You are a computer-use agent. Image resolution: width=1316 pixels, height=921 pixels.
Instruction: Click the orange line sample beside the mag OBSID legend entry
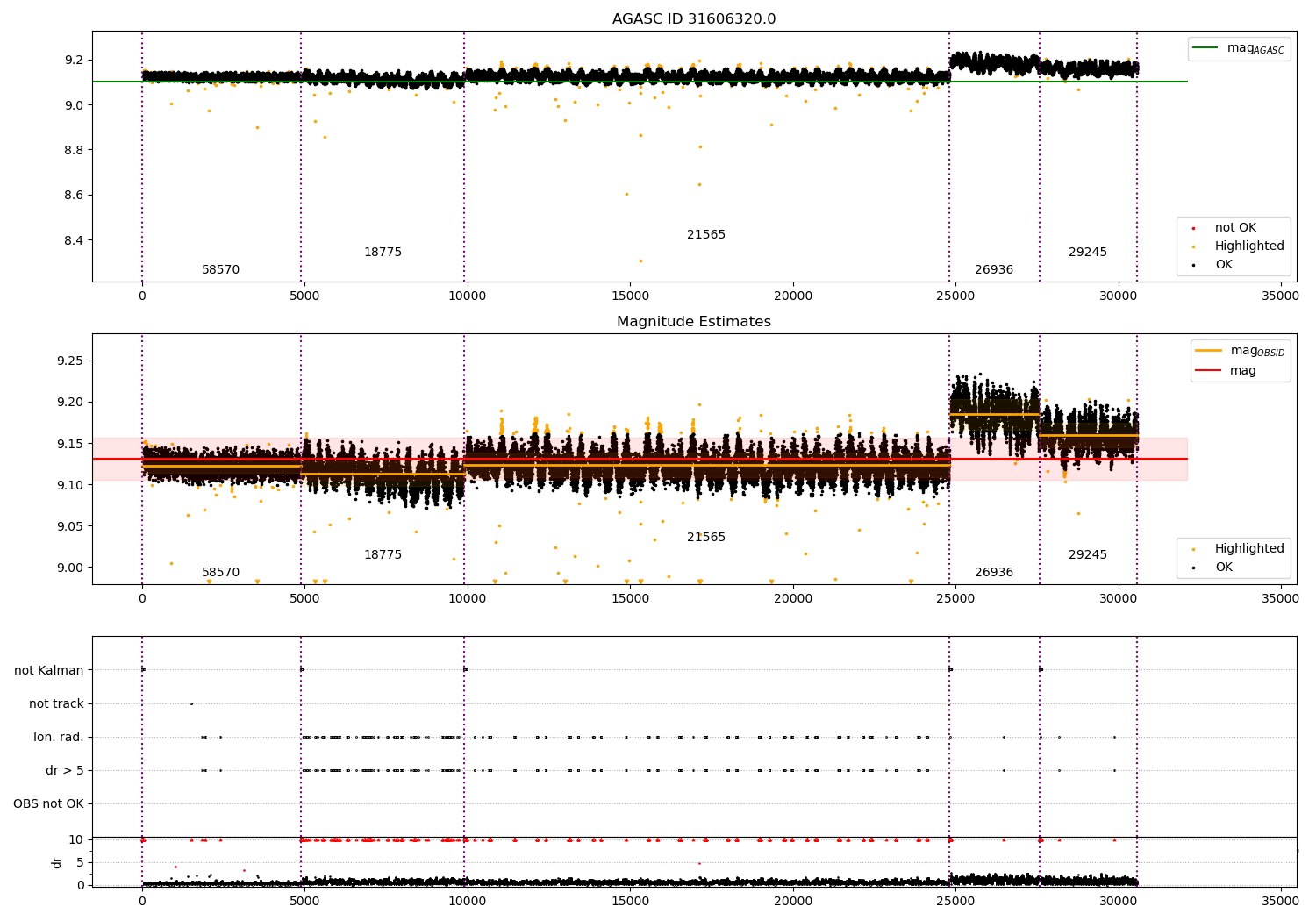pos(1209,351)
